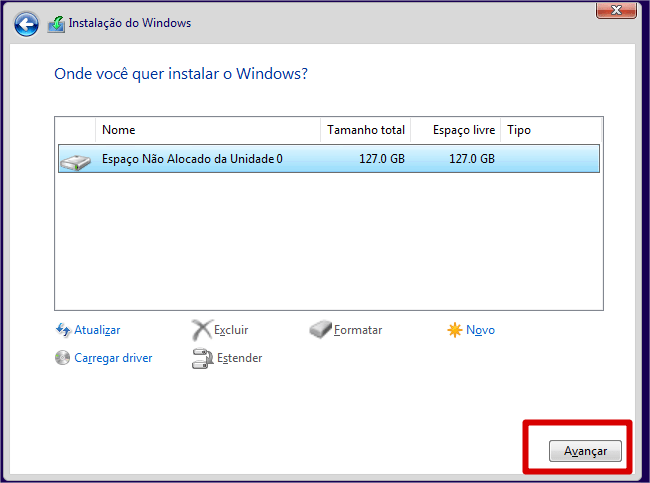
Task: Create a new partition with Novo
Action: [x=480, y=330]
